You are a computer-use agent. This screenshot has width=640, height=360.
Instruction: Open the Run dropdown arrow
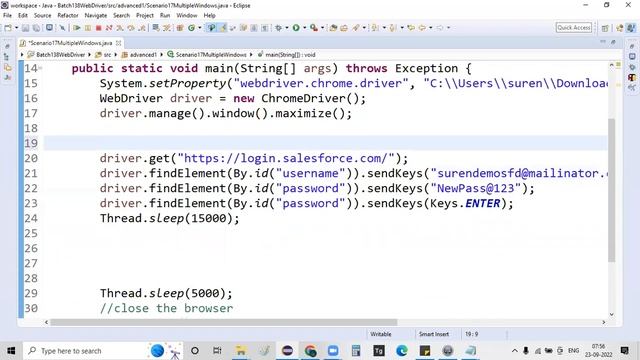point(304,28)
